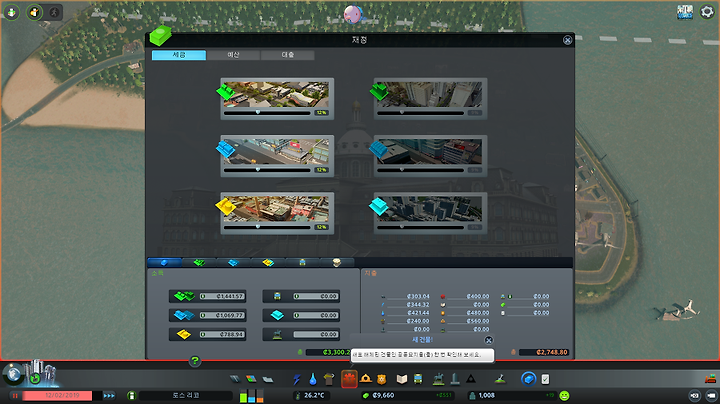
Task: Click the commercial income value ₡1,069.77
Action: (x=222, y=315)
